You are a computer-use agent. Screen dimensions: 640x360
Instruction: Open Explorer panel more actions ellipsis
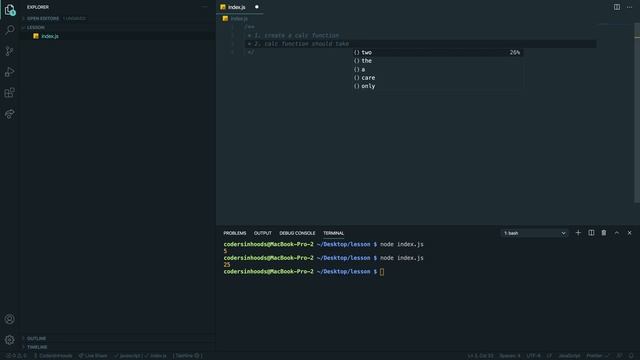pyautogui.click(x=205, y=7)
